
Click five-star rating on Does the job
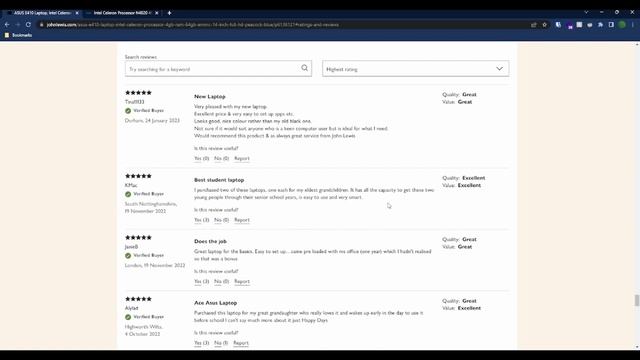(x=138, y=238)
